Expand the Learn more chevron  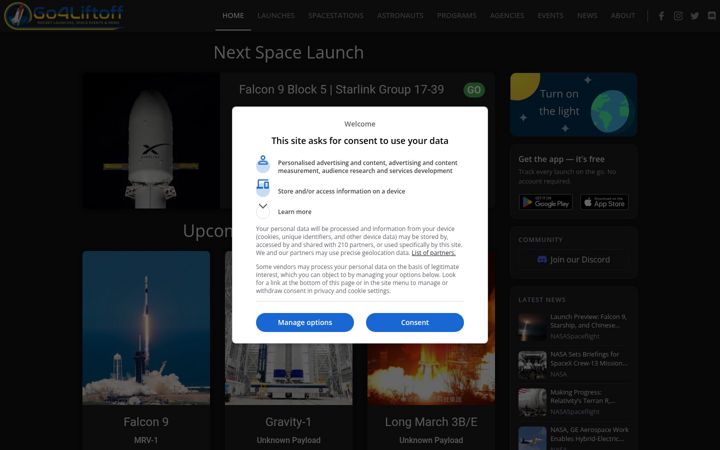click(x=263, y=210)
